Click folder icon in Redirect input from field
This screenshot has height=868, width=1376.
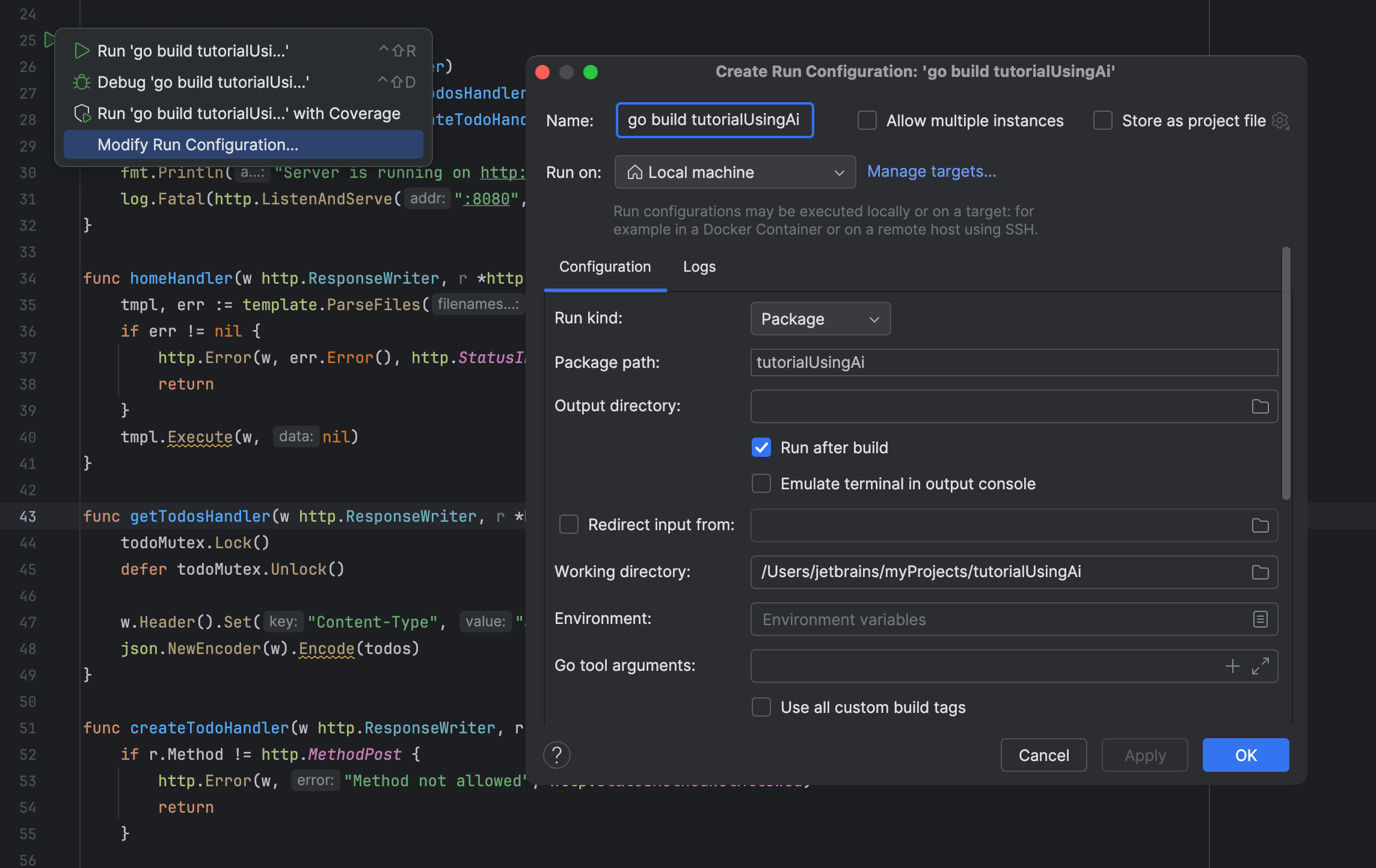coord(1260,525)
